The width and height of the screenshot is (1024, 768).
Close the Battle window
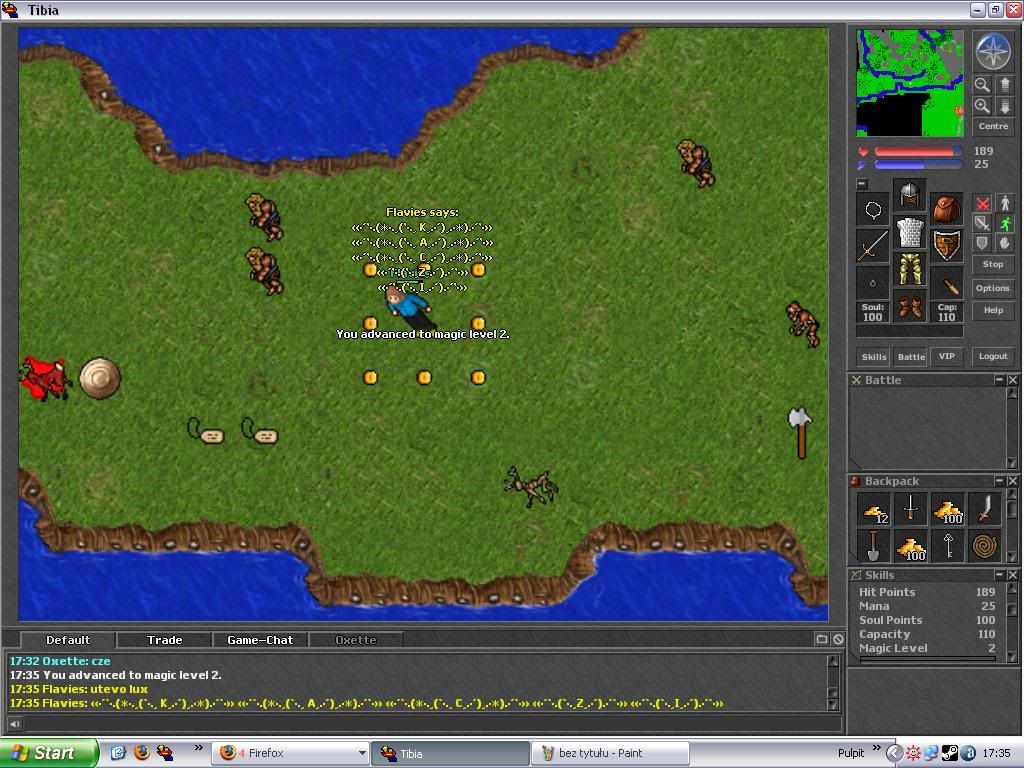tap(1012, 379)
